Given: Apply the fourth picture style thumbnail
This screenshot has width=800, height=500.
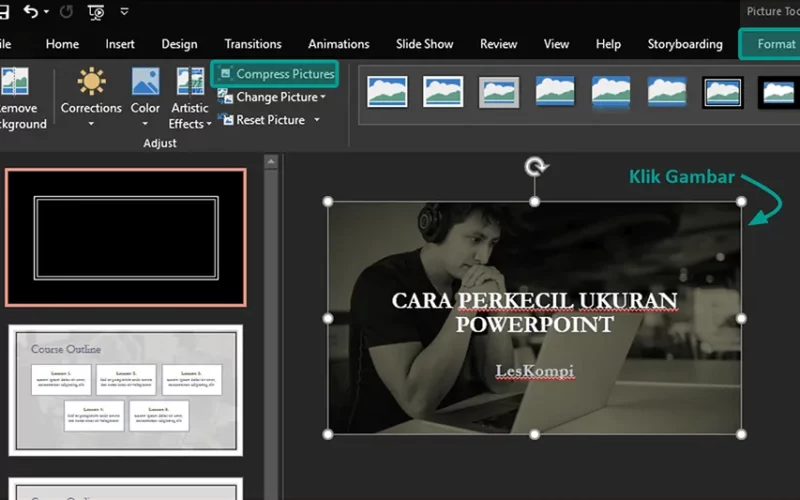Looking at the screenshot, I should click(555, 90).
